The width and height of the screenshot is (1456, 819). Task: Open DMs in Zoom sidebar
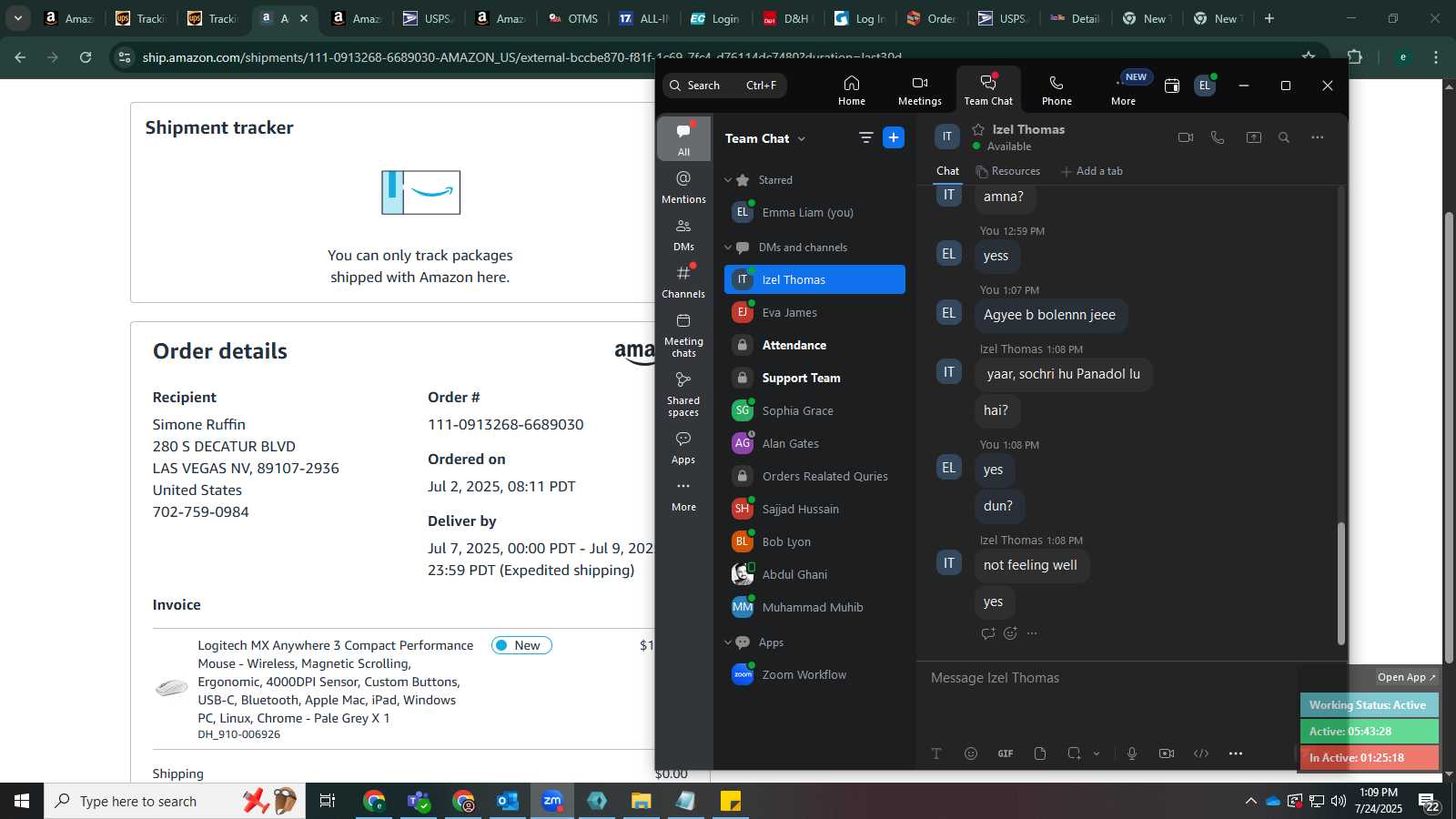(x=683, y=234)
